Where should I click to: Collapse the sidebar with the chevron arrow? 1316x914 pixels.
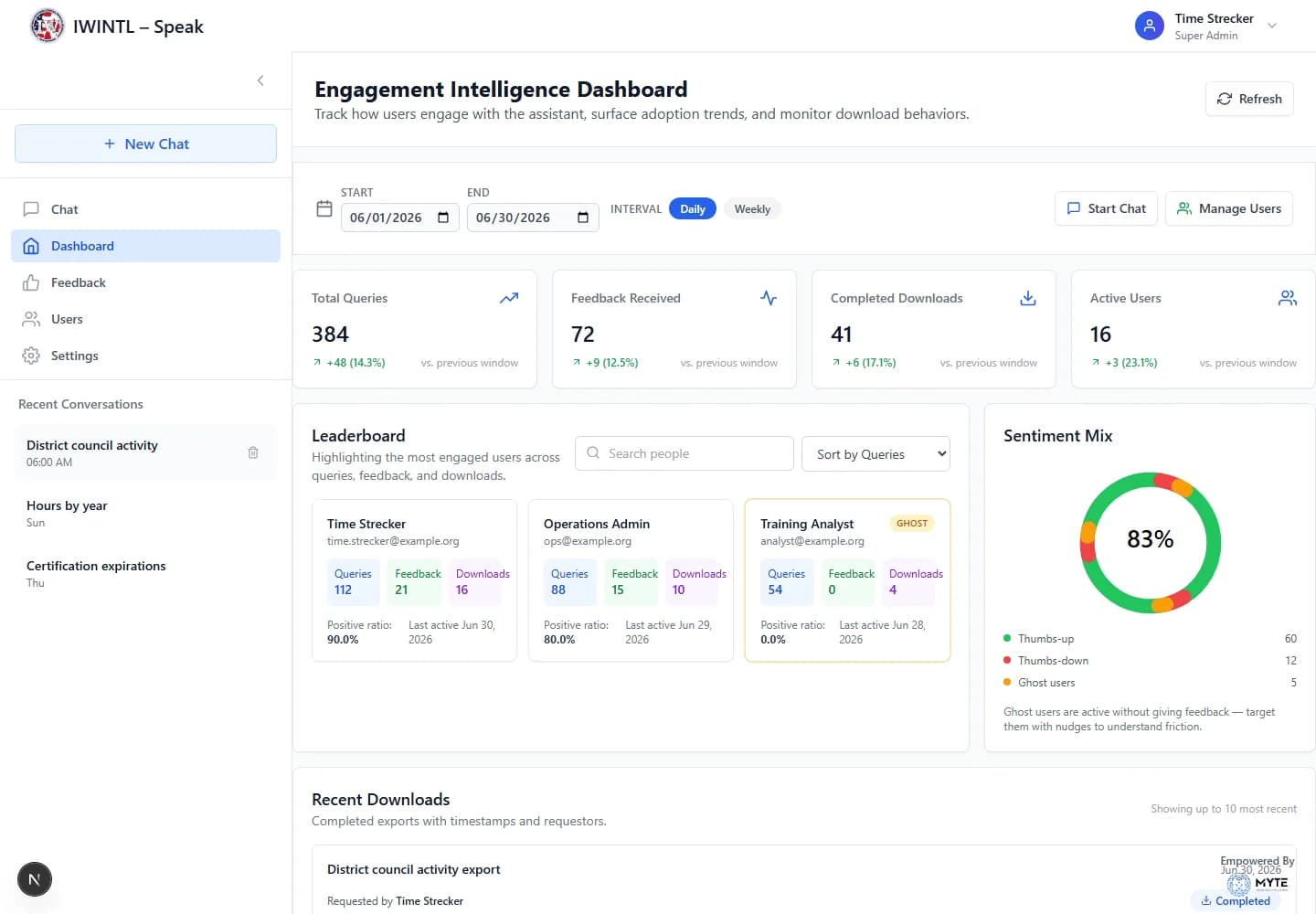(x=260, y=80)
